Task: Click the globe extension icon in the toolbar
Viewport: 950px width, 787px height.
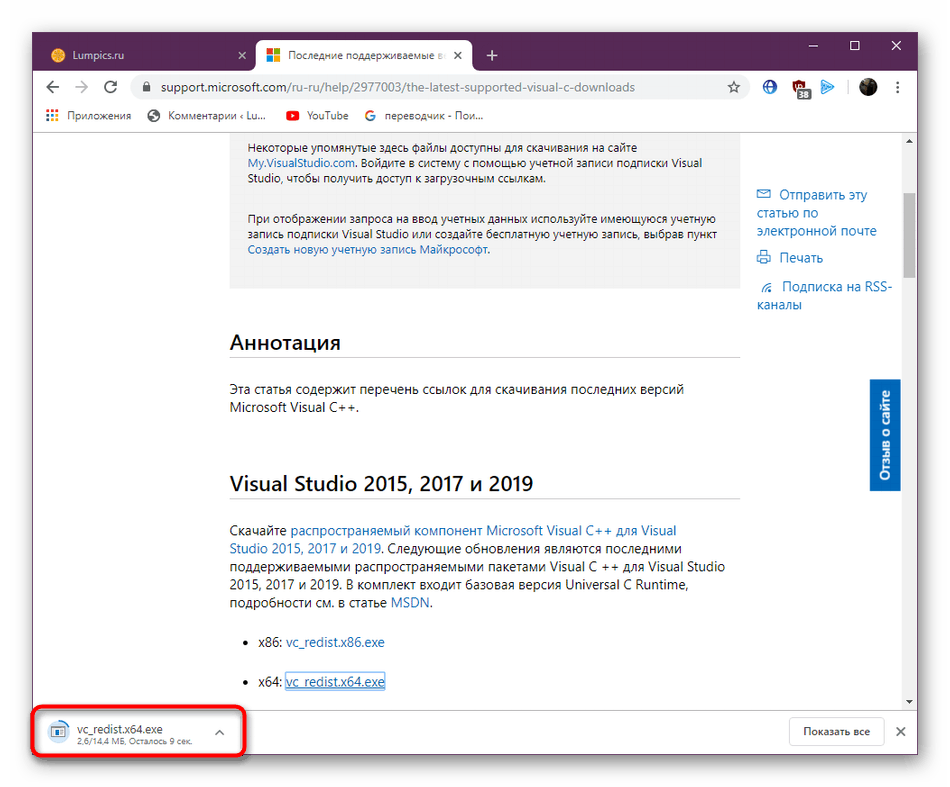Action: (x=769, y=87)
